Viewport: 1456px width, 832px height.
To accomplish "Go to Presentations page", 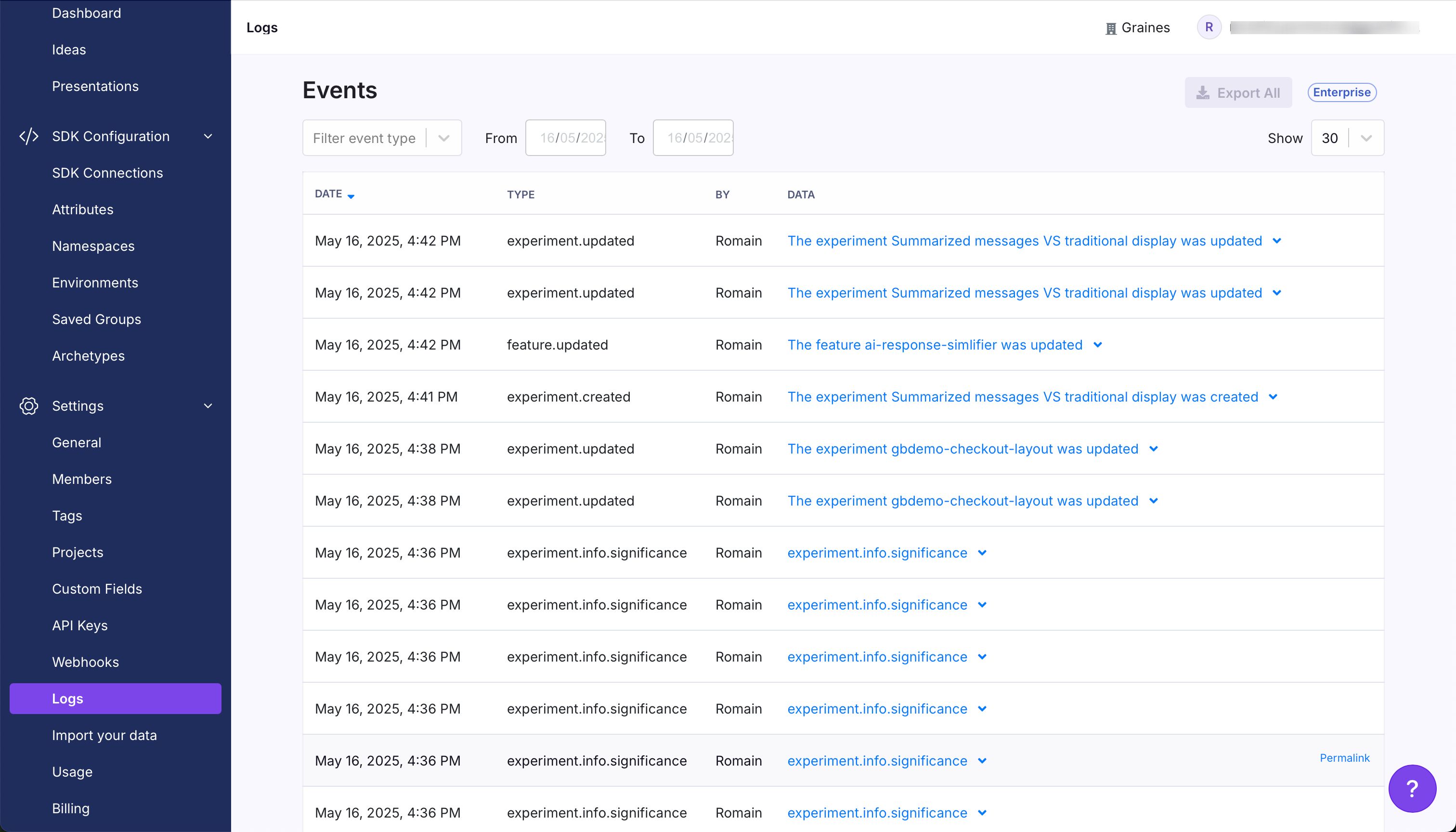I will (x=95, y=86).
